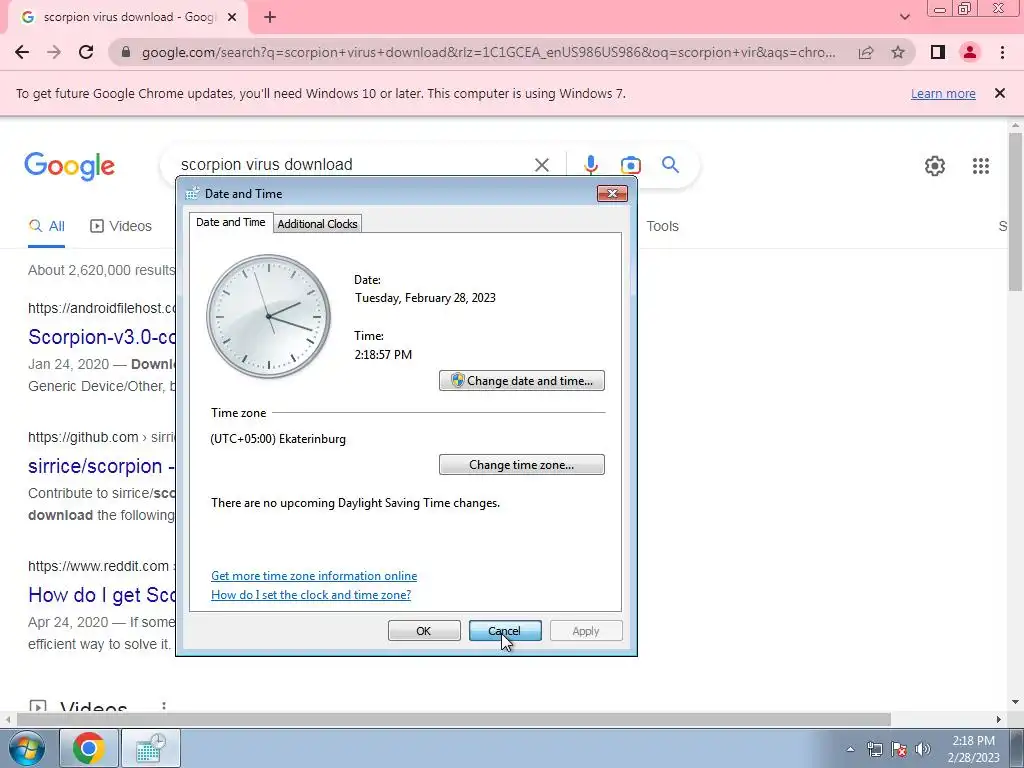This screenshot has width=1024, height=768.
Task: Bookmark this page with the star icon
Action: (x=898, y=52)
